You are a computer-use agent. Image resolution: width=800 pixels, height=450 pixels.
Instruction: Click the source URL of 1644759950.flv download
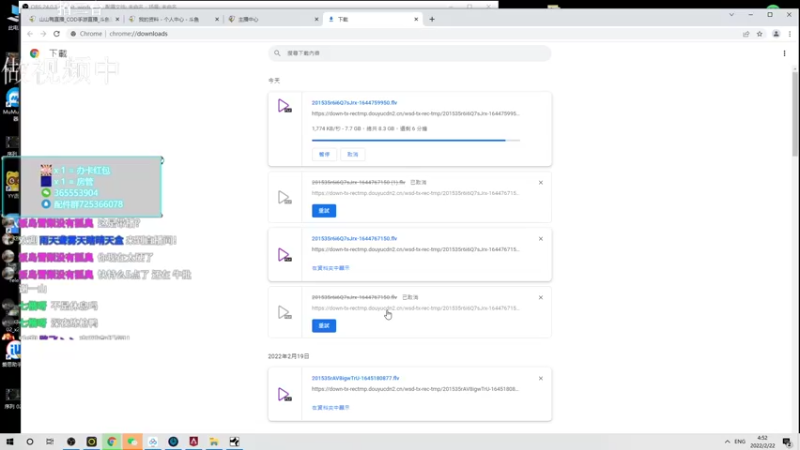click(x=415, y=113)
